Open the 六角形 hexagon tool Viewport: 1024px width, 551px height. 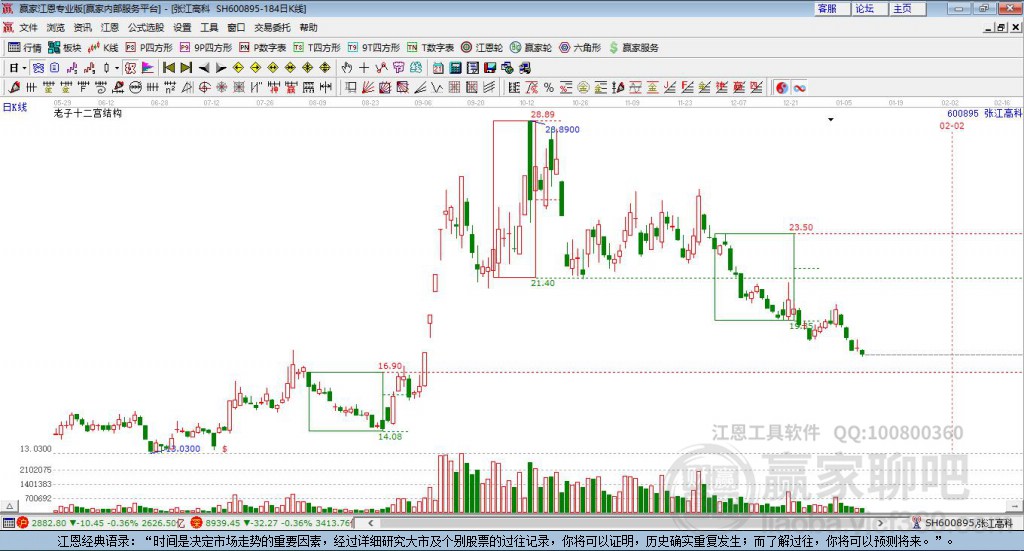tap(580, 48)
